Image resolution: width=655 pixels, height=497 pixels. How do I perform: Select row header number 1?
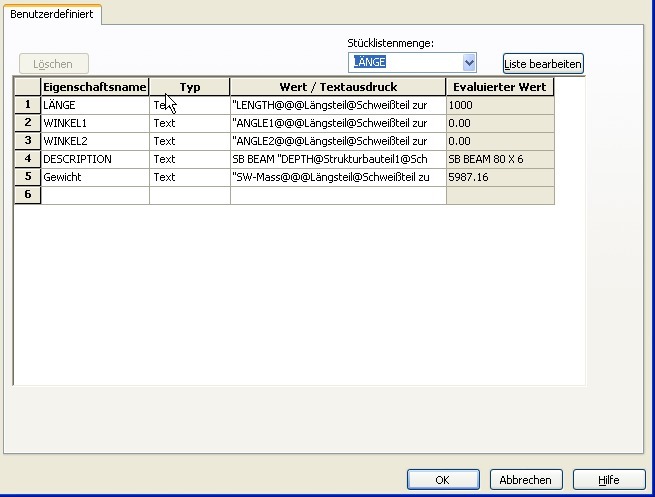click(x=27, y=105)
